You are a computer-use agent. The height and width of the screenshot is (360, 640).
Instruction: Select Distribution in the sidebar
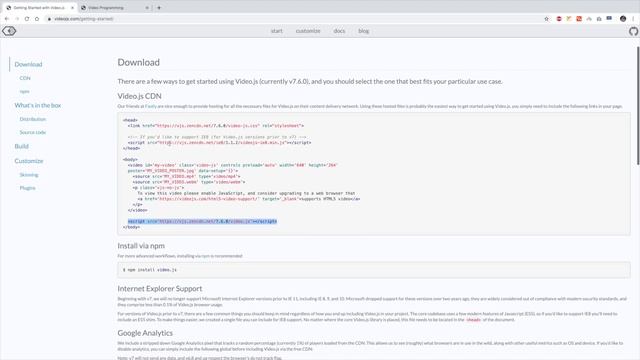click(33, 119)
